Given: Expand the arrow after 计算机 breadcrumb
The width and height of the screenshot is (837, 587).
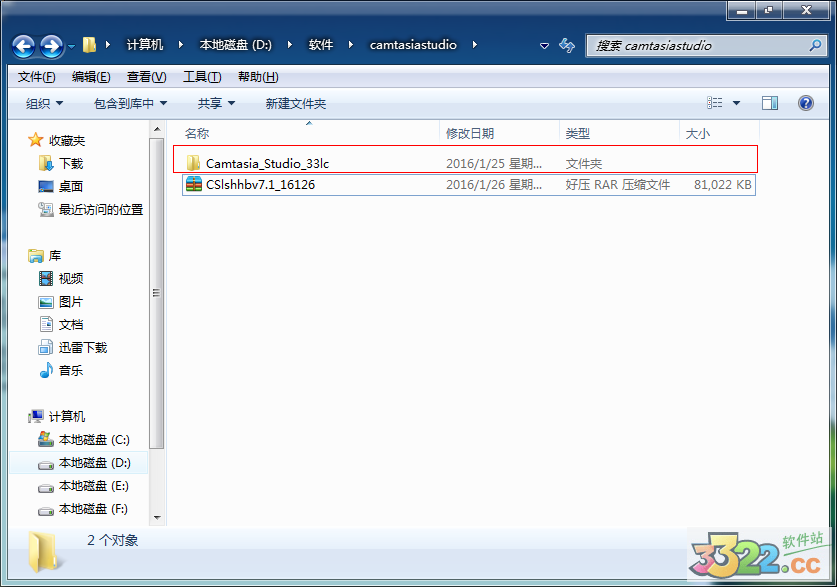Looking at the screenshot, I should (x=181, y=45).
